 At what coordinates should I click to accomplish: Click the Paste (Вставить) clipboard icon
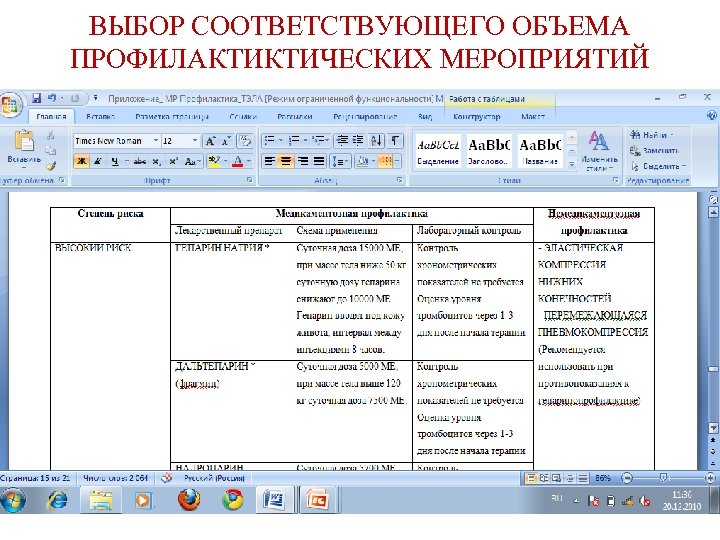[x=24, y=141]
